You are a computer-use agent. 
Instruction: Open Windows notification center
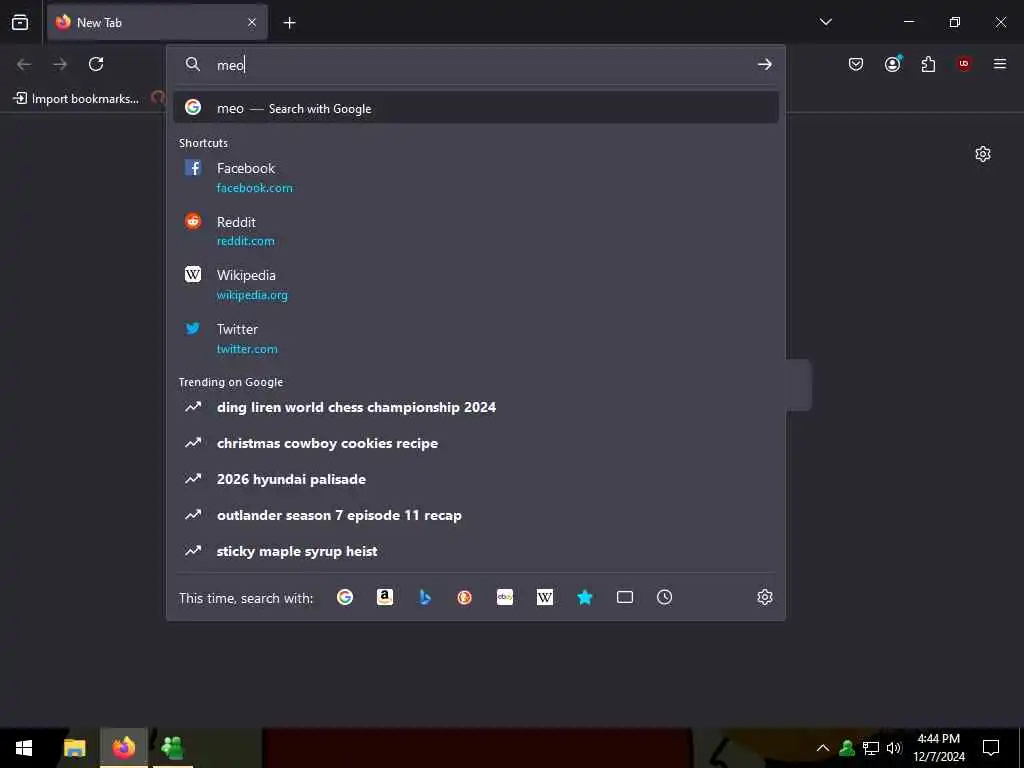click(991, 748)
